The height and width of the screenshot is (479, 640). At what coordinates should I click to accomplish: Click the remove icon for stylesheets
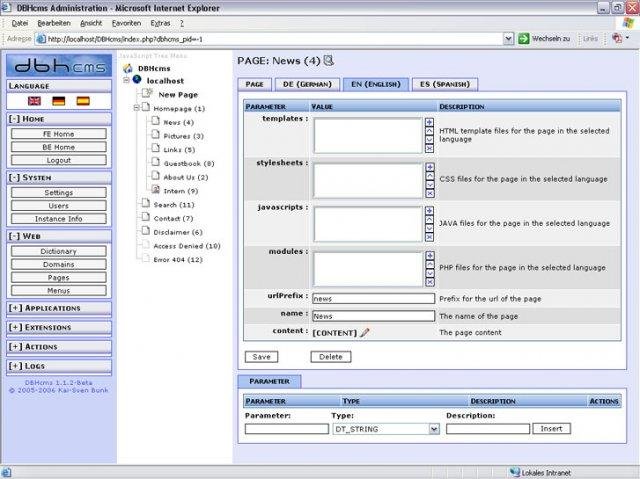[430, 193]
